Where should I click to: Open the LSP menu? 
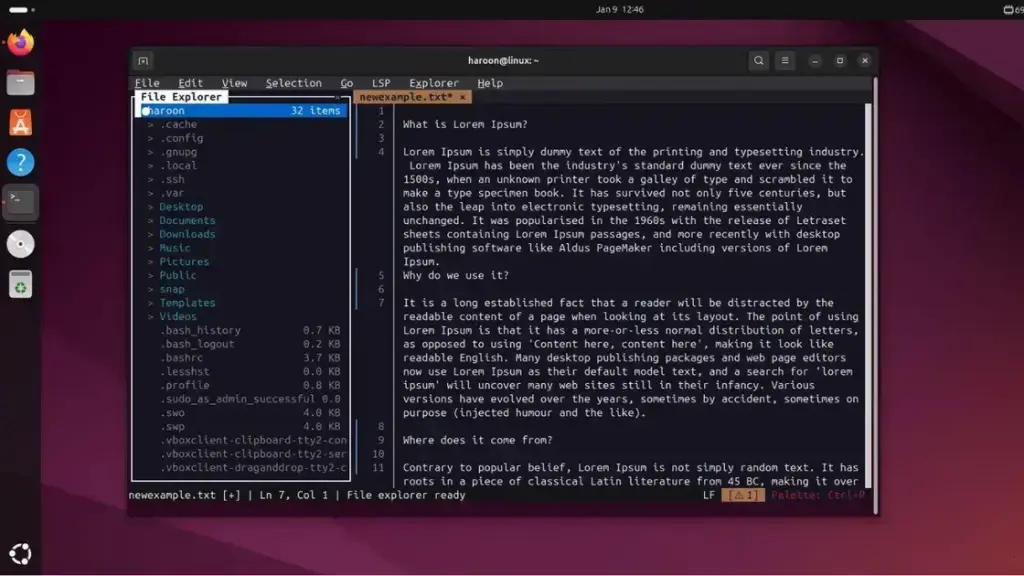pos(381,83)
